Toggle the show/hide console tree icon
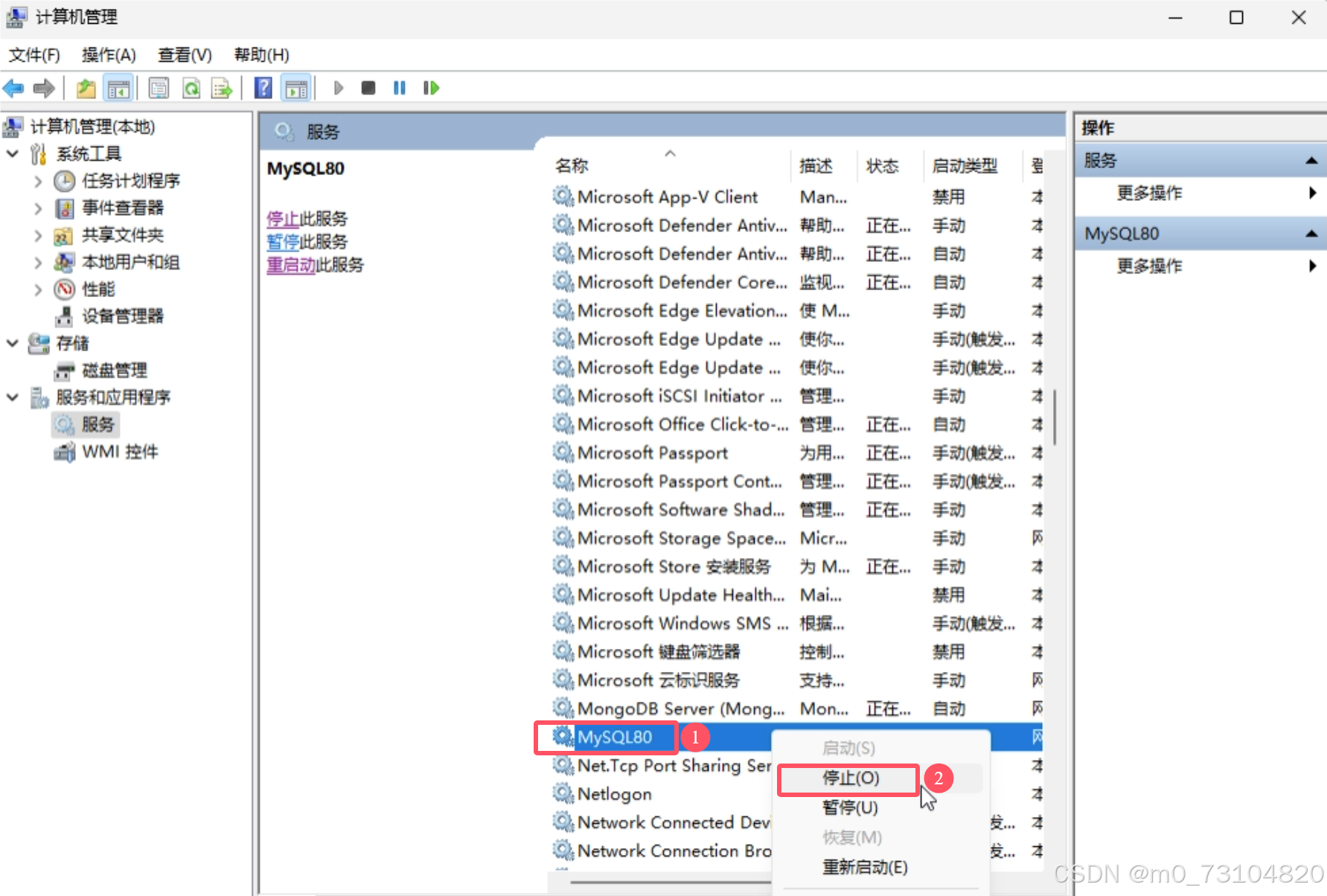This screenshot has height=896, width=1327. coord(118,89)
